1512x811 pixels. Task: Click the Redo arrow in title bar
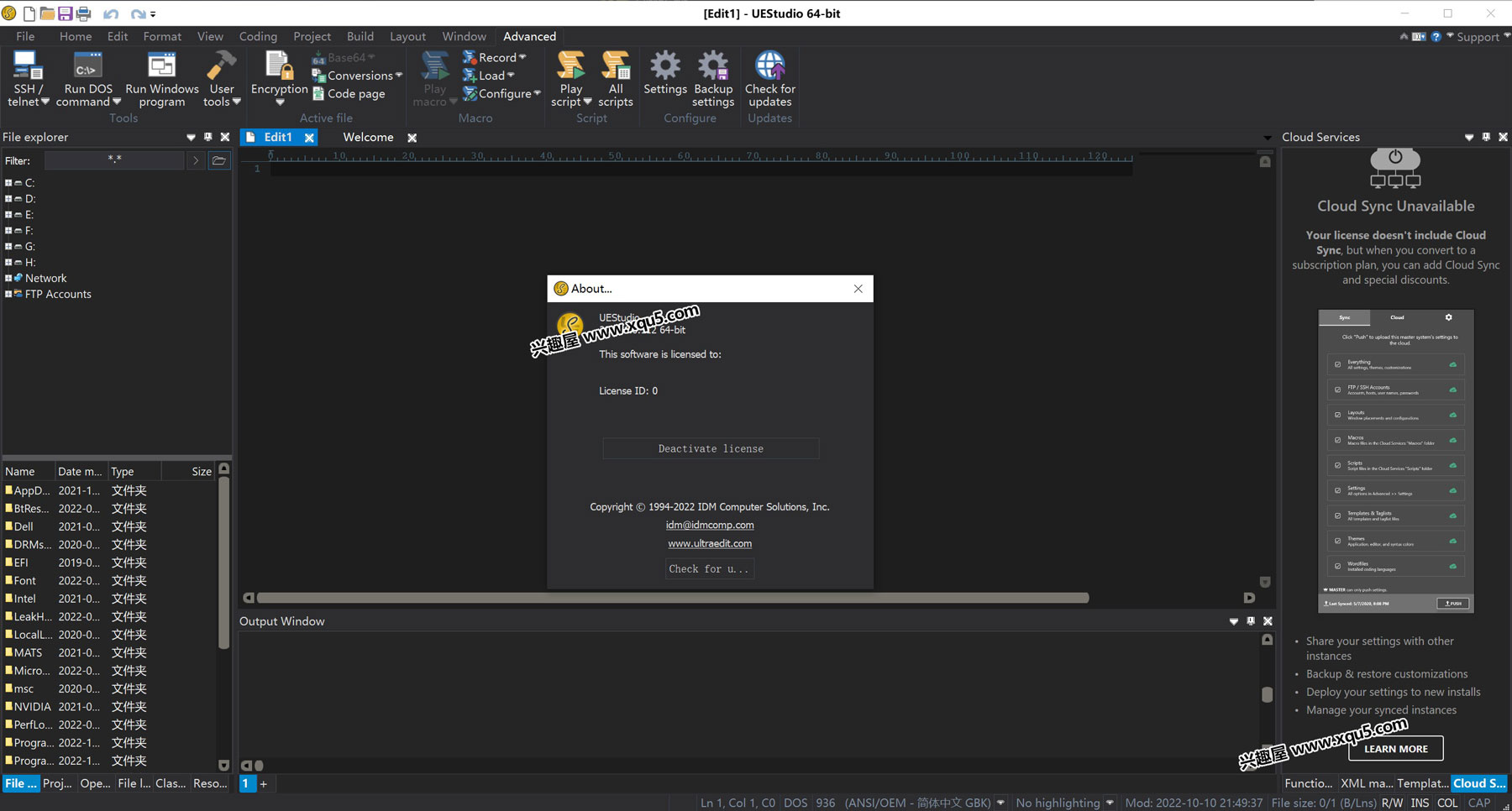pos(138,13)
